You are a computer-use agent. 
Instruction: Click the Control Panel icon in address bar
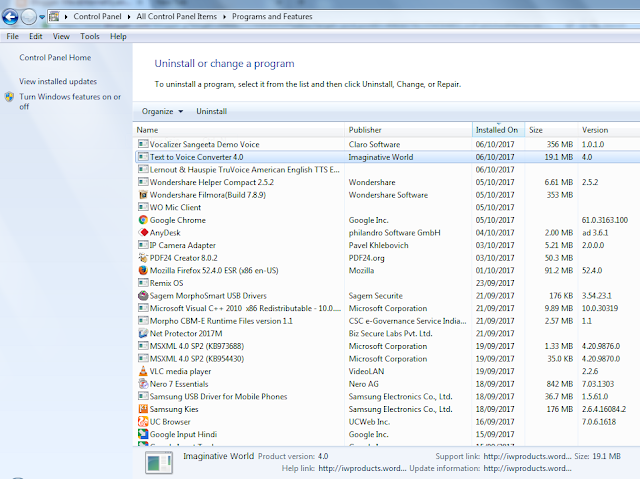pyautogui.click(x=54, y=17)
